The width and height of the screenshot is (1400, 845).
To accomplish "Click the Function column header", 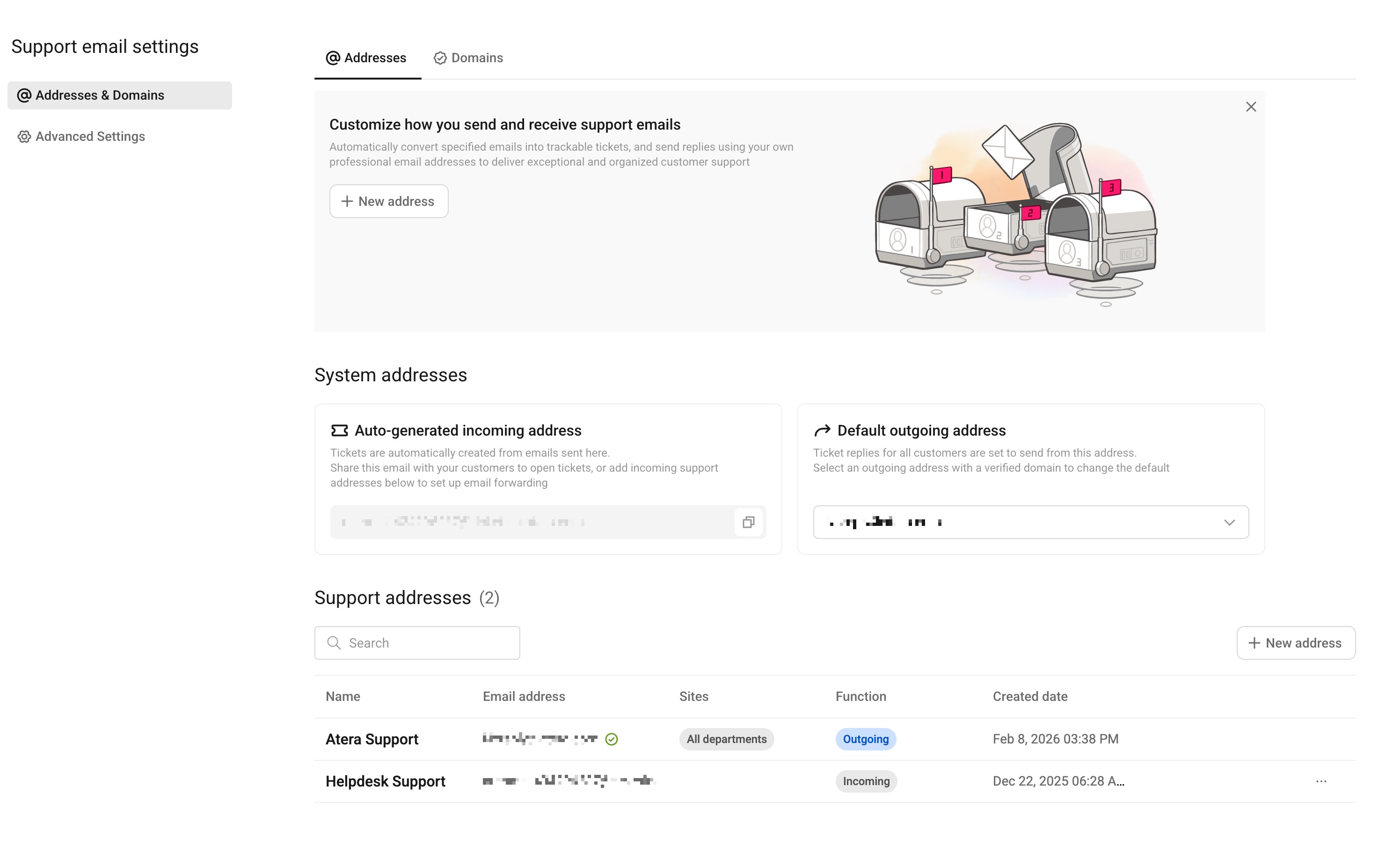I will (x=860, y=696).
